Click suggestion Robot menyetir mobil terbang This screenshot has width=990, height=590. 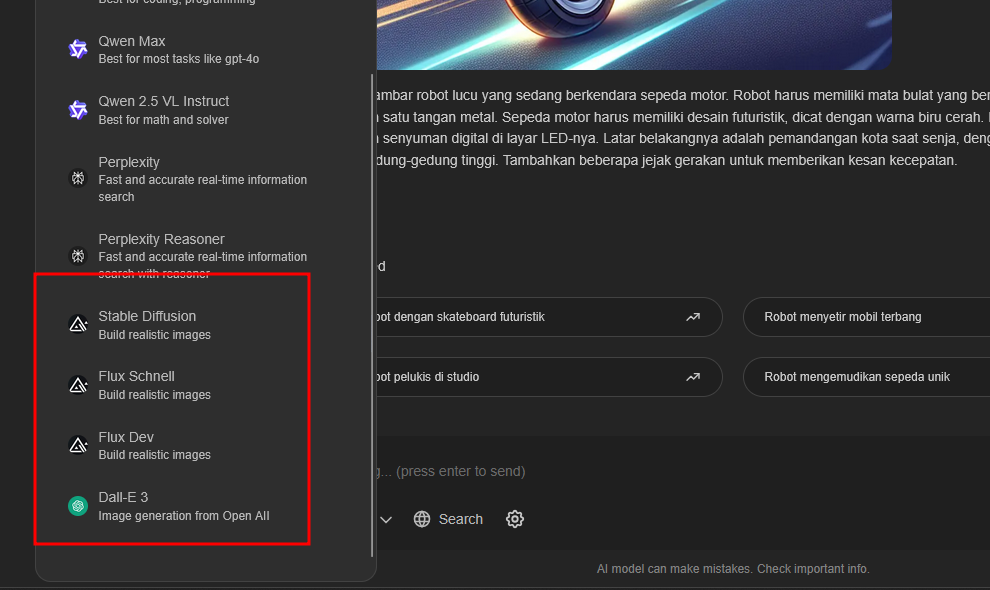click(x=843, y=317)
